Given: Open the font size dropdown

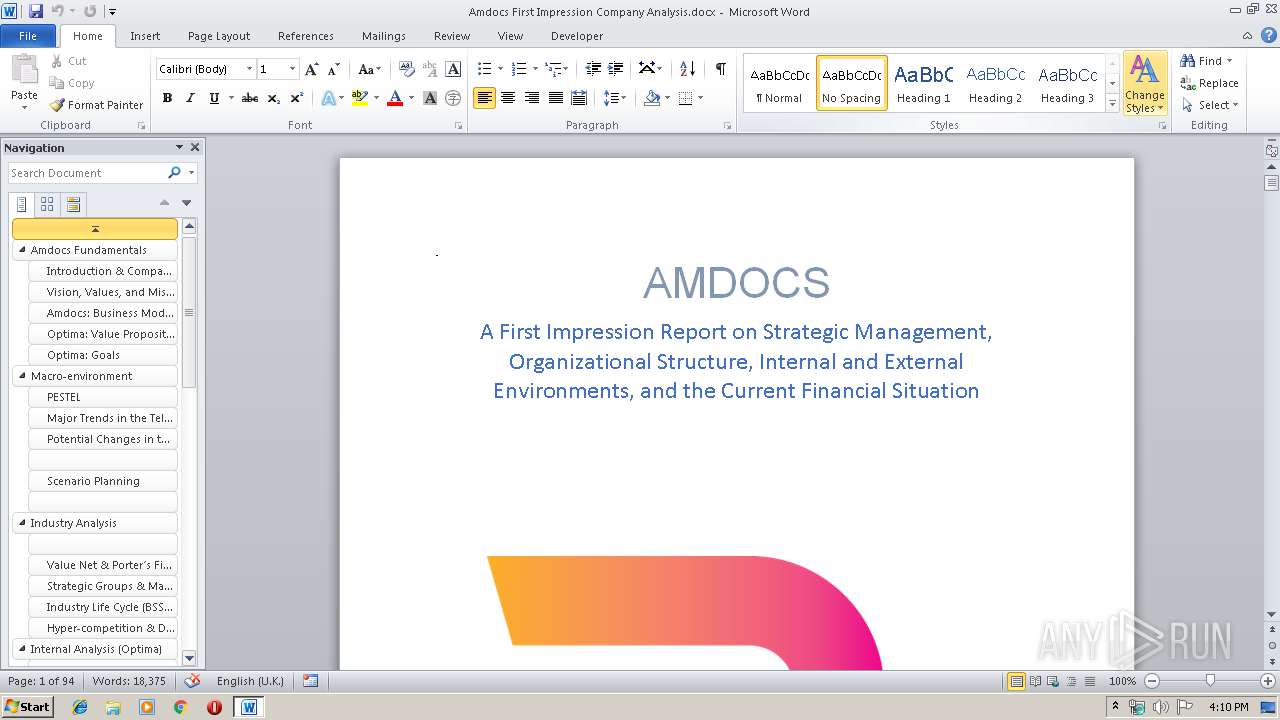Looking at the screenshot, I should [292, 69].
